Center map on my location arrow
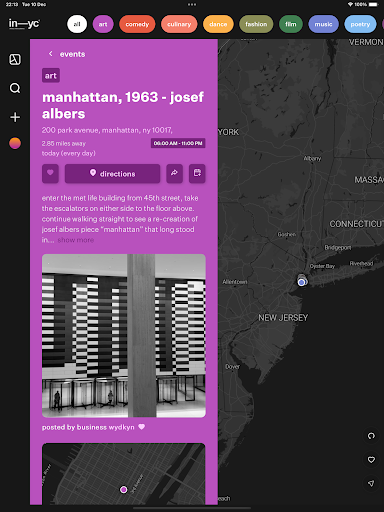 pos(371,483)
